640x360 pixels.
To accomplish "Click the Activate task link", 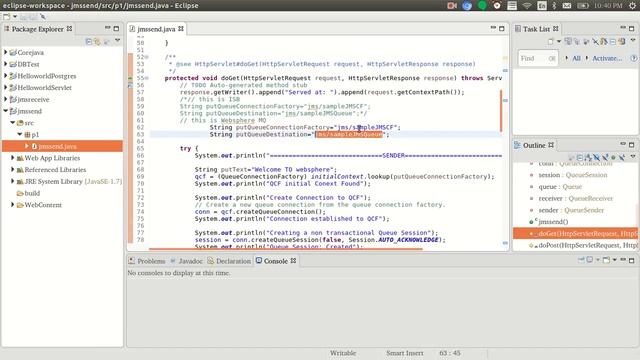I will click(x=607, y=58).
